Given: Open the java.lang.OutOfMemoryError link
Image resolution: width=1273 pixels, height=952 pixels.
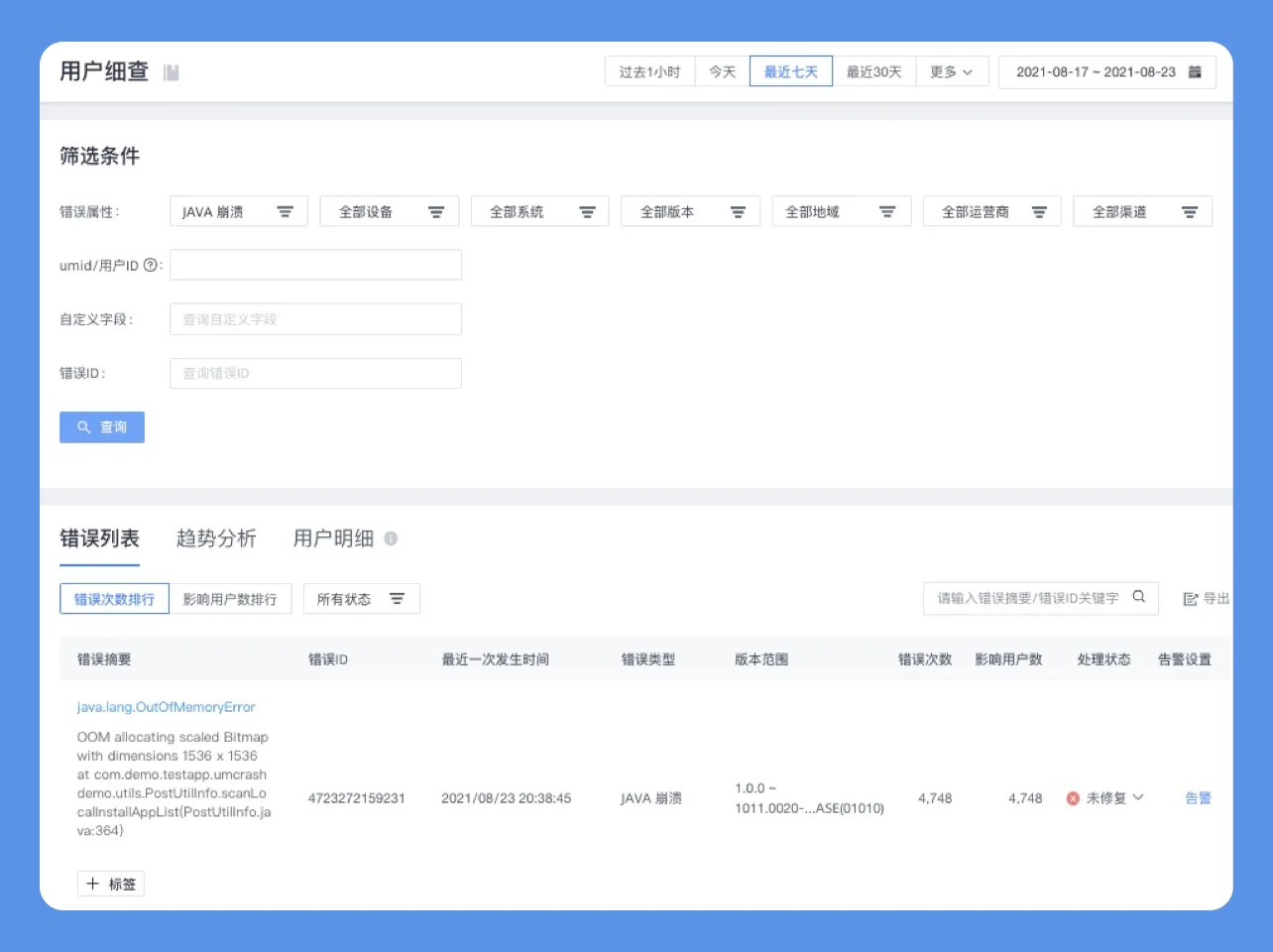Looking at the screenshot, I should click(167, 707).
